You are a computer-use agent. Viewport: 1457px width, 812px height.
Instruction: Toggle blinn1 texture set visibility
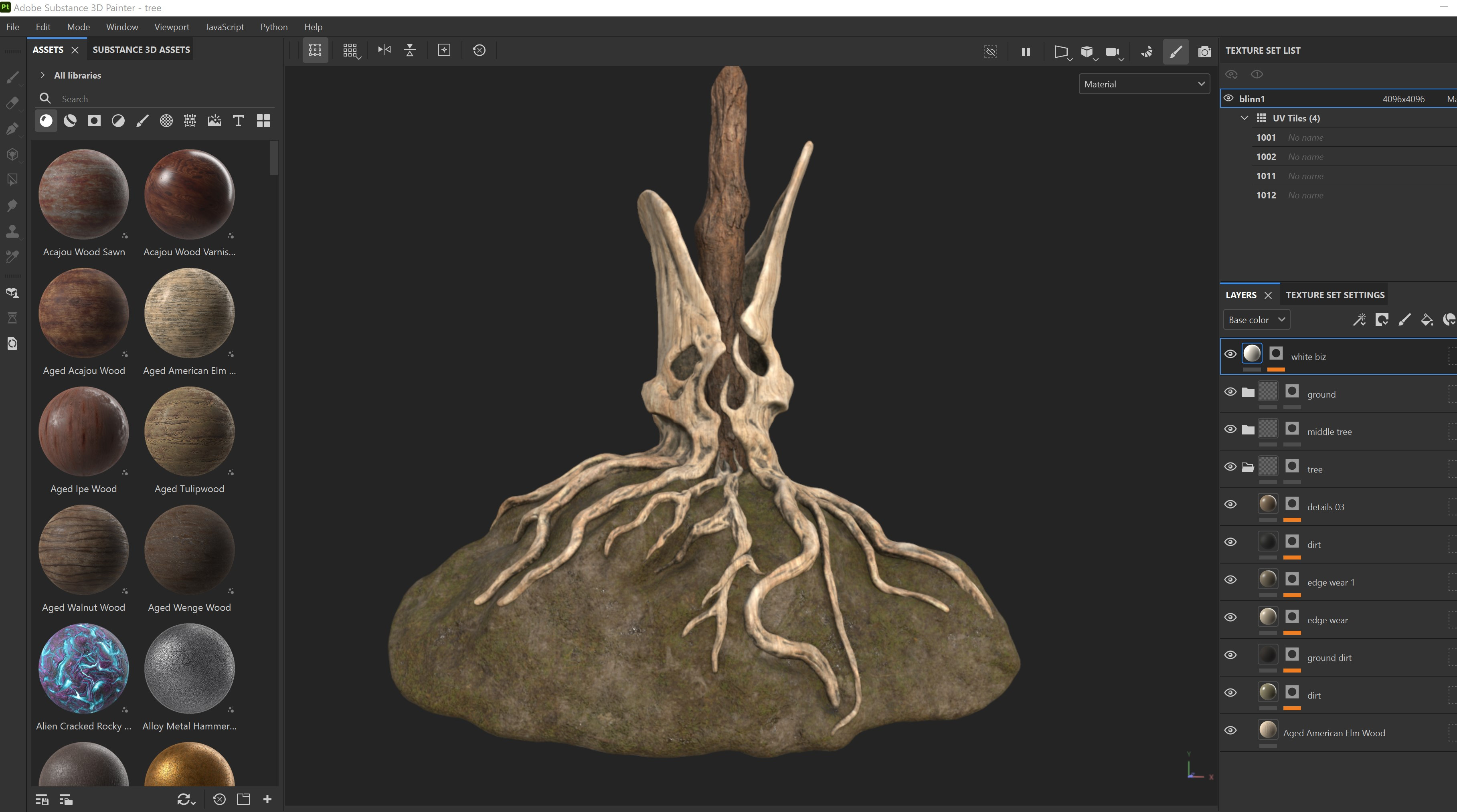click(x=1228, y=98)
